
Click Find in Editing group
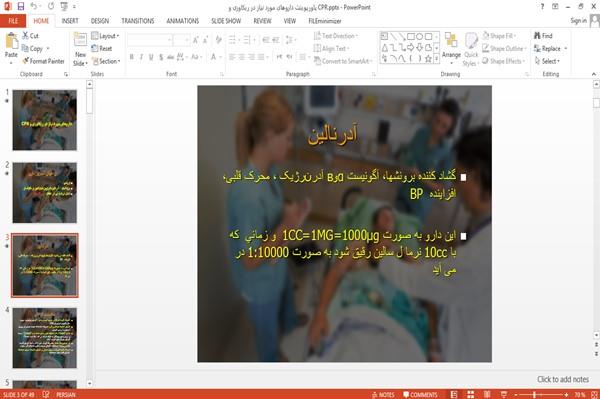tap(543, 36)
